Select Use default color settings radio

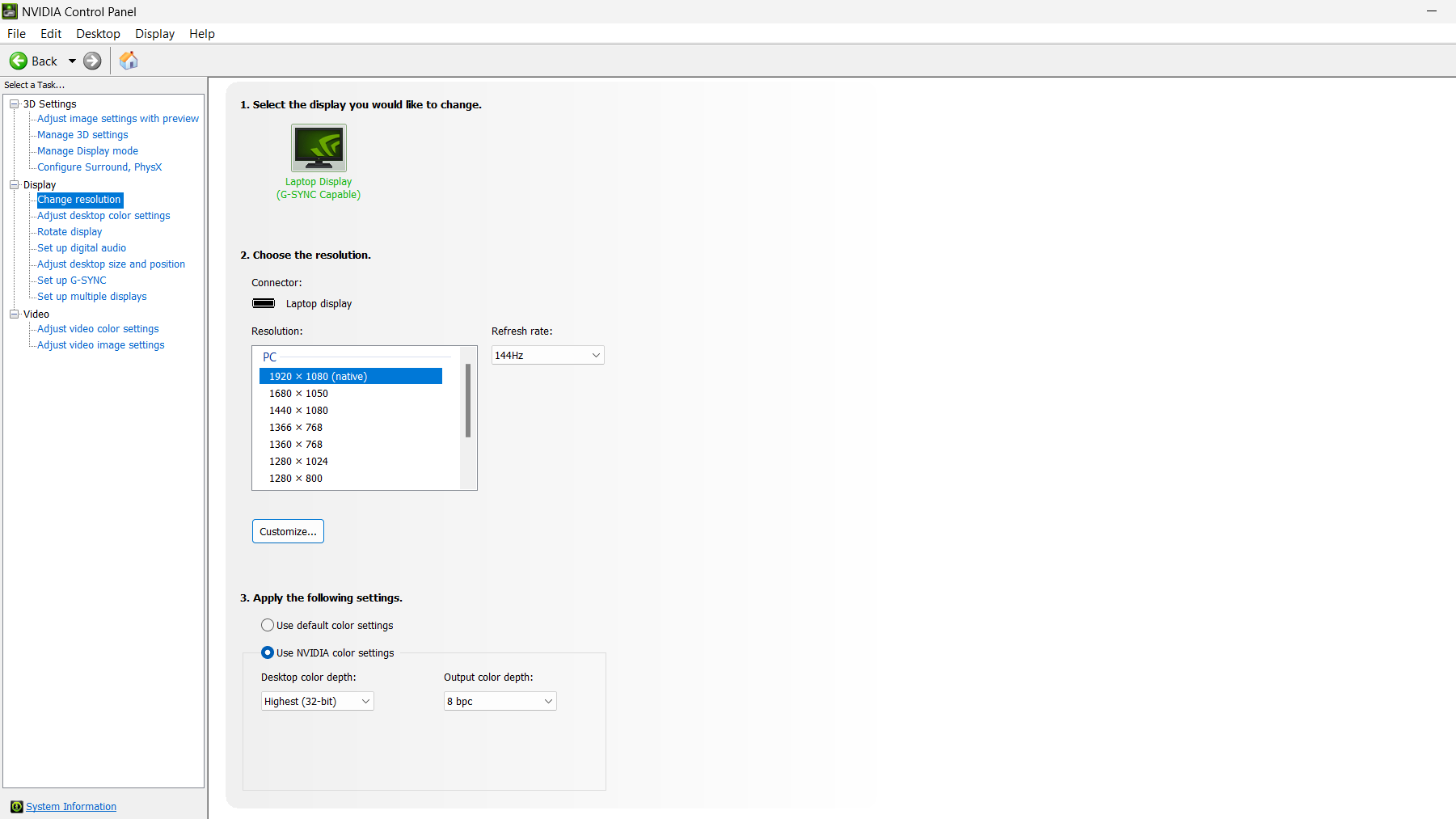coord(268,625)
